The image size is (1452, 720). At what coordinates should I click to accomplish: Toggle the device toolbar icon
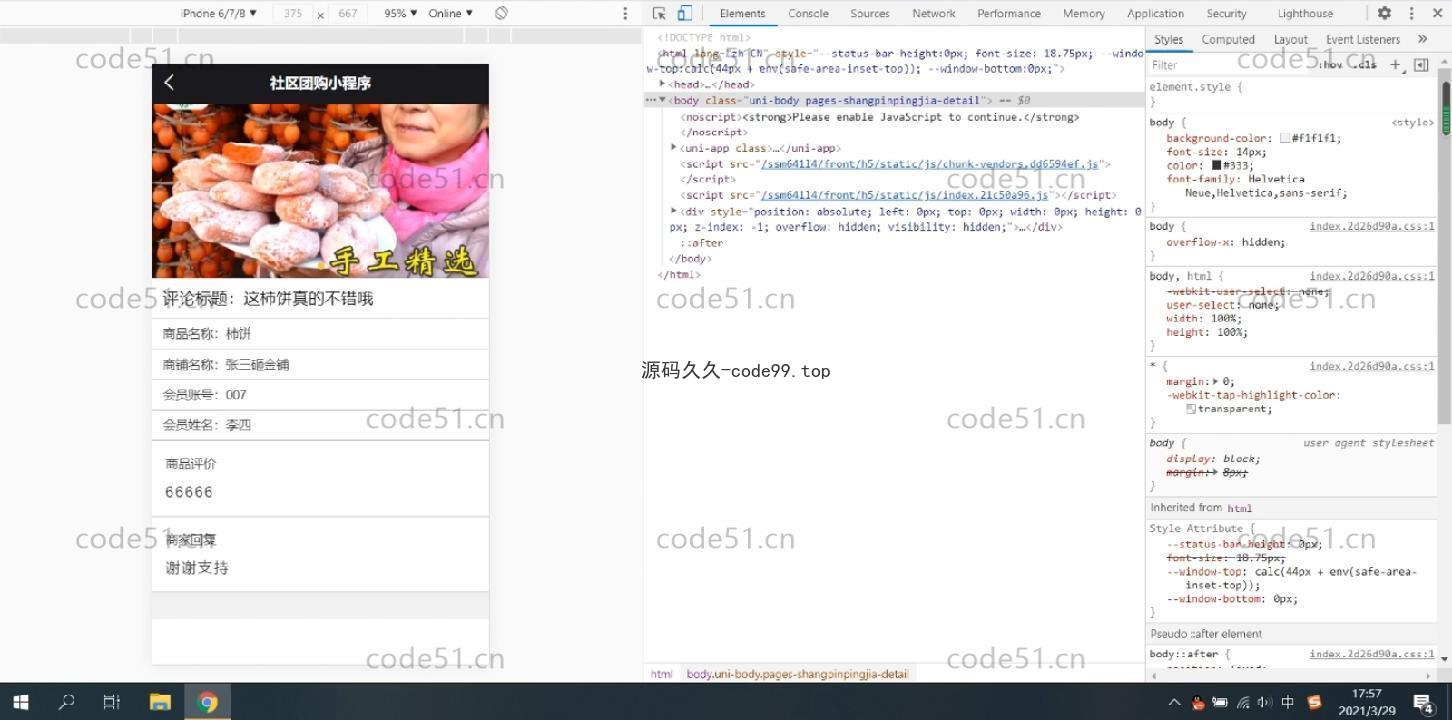click(x=685, y=13)
